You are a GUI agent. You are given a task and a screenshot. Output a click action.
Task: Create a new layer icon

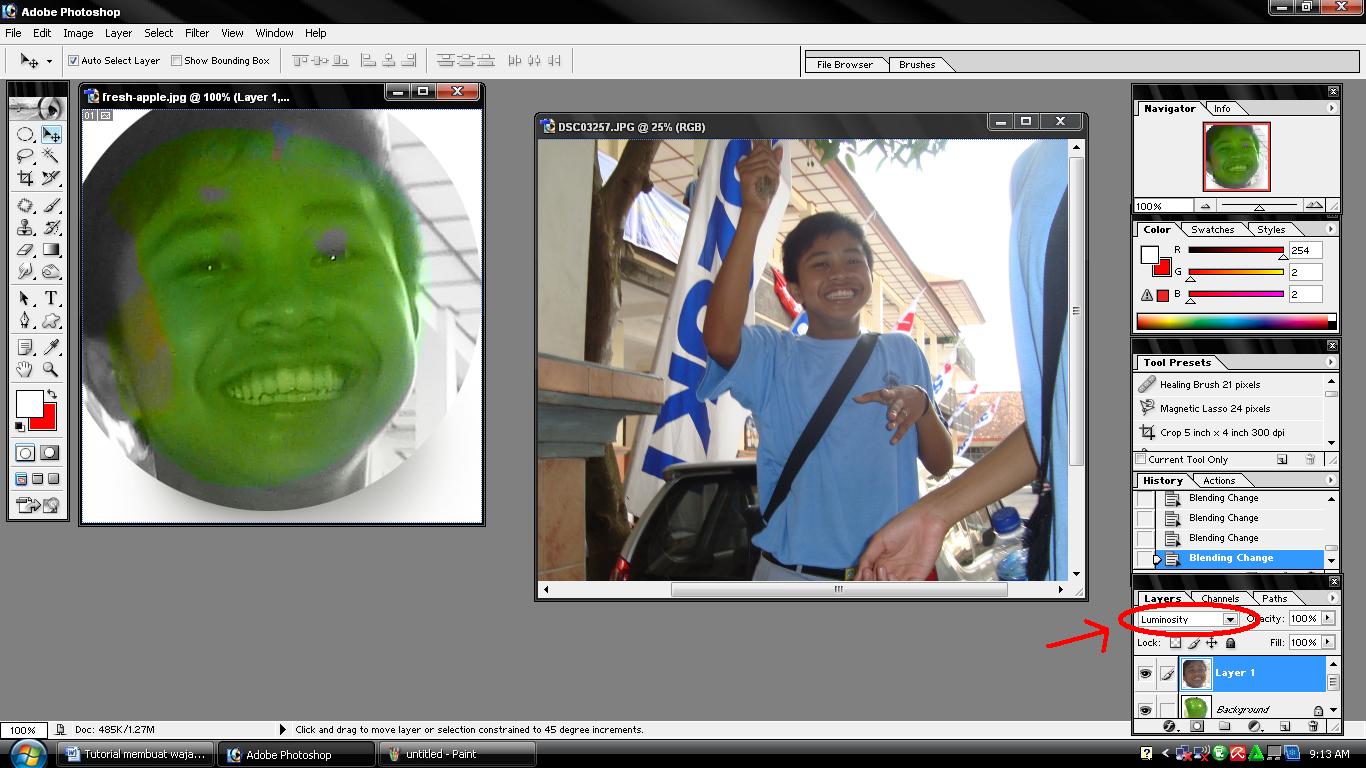[1285, 726]
